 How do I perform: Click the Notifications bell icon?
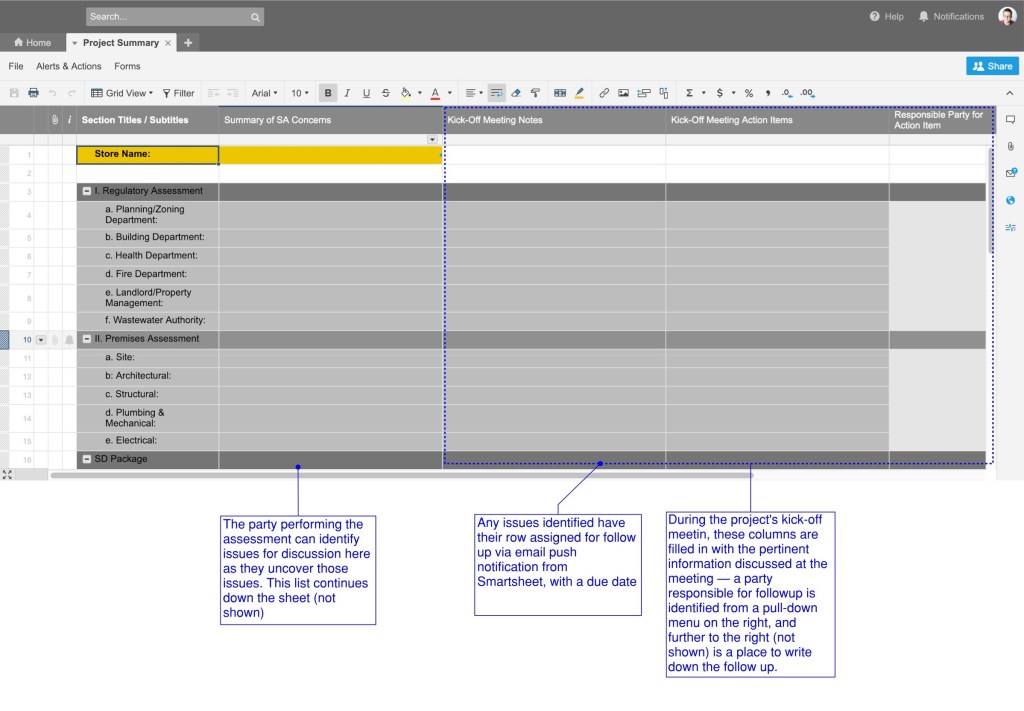click(x=923, y=16)
